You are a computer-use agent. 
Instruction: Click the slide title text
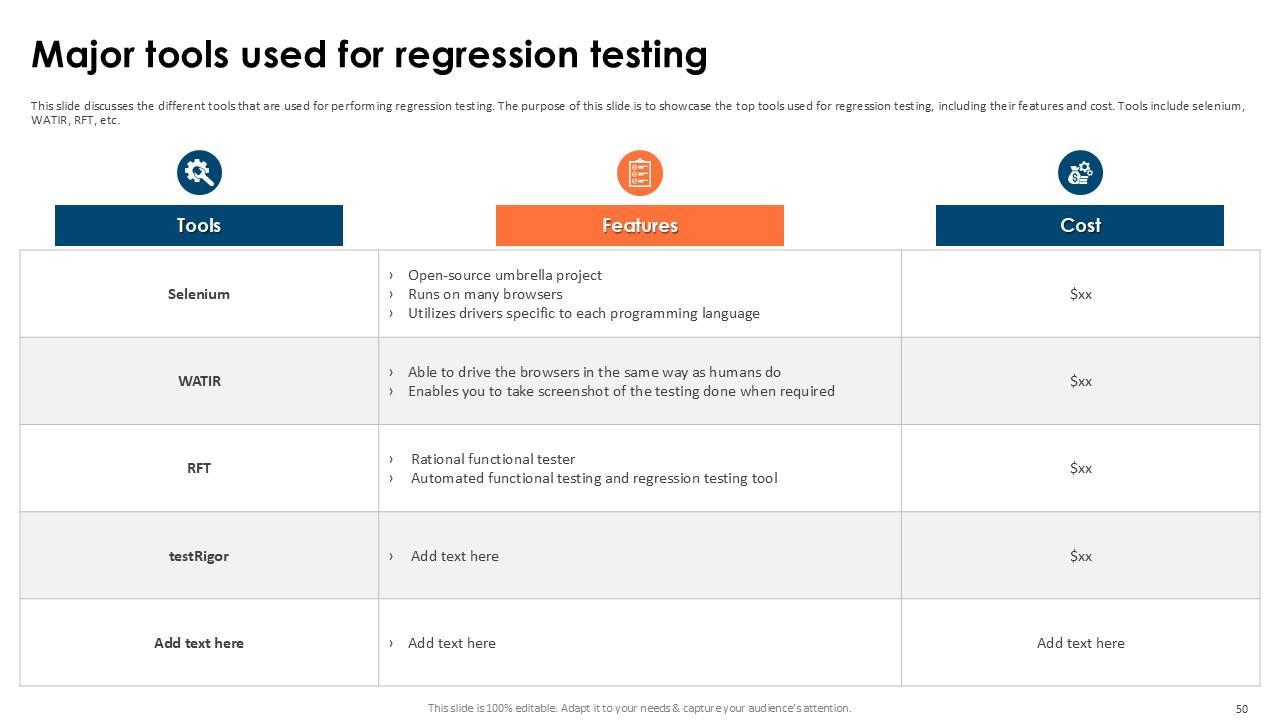tap(369, 54)
